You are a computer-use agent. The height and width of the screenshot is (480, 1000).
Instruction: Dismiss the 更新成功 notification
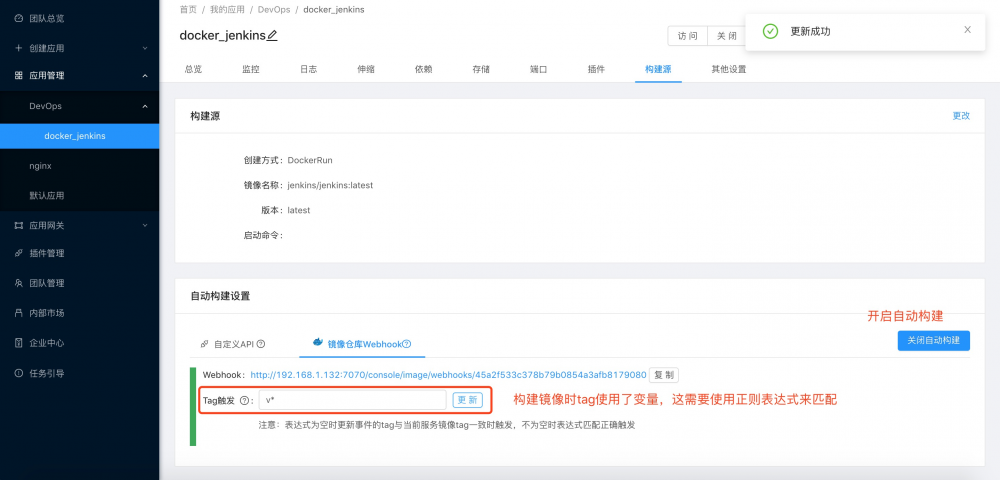(967, 29)
